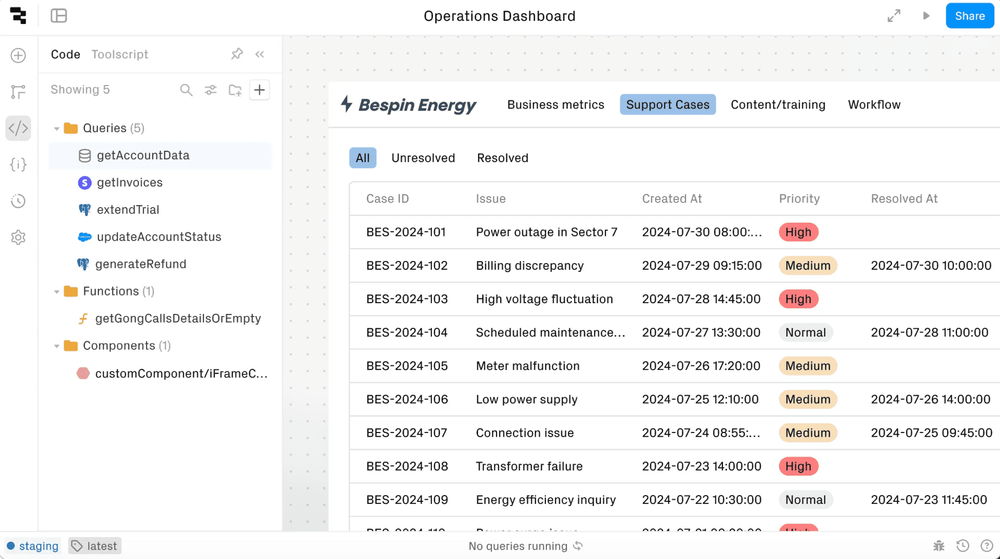Select the getAccountData query
This screenshot has height=559, width=1000.
(160, 156)
